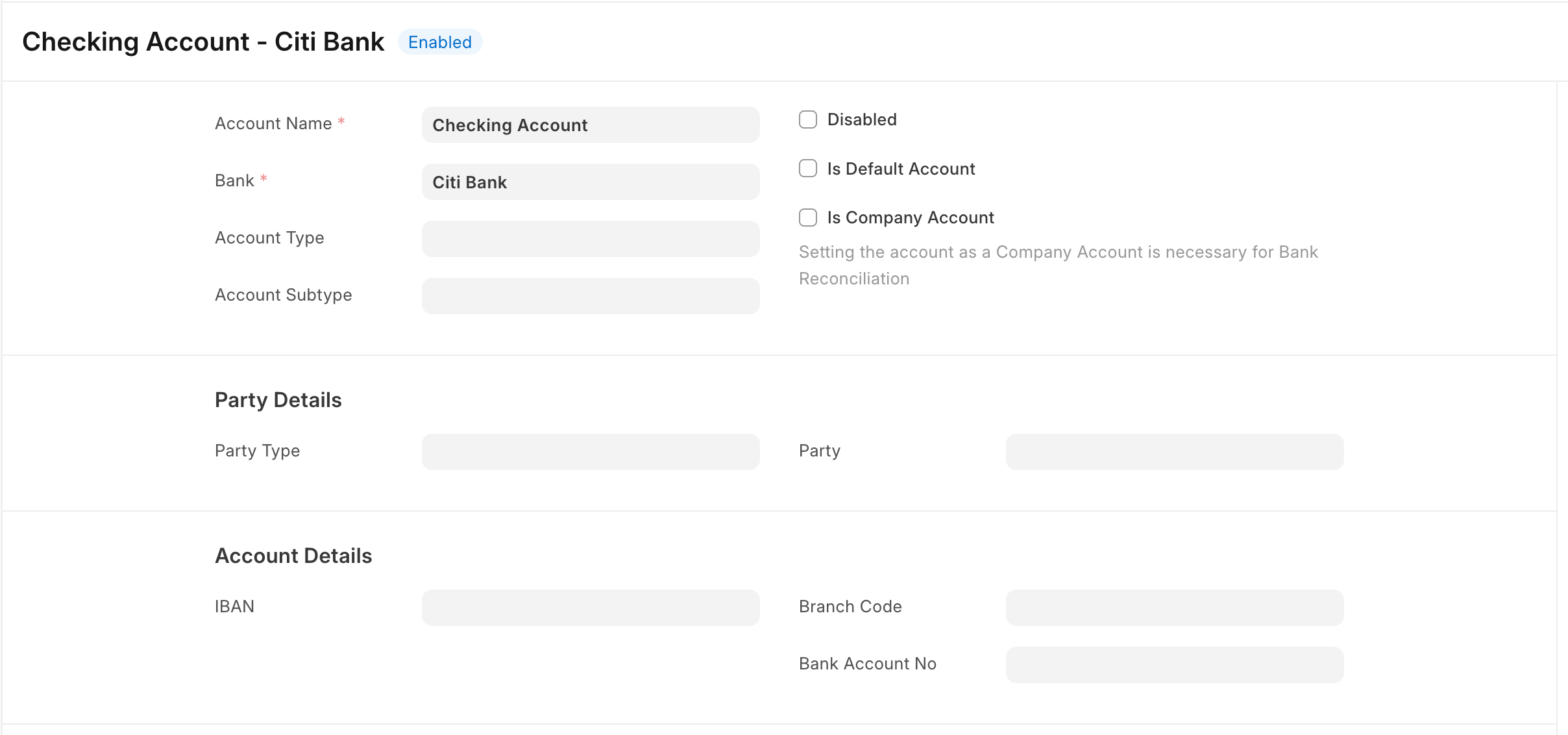Open the Bank link field

point(590,182)
